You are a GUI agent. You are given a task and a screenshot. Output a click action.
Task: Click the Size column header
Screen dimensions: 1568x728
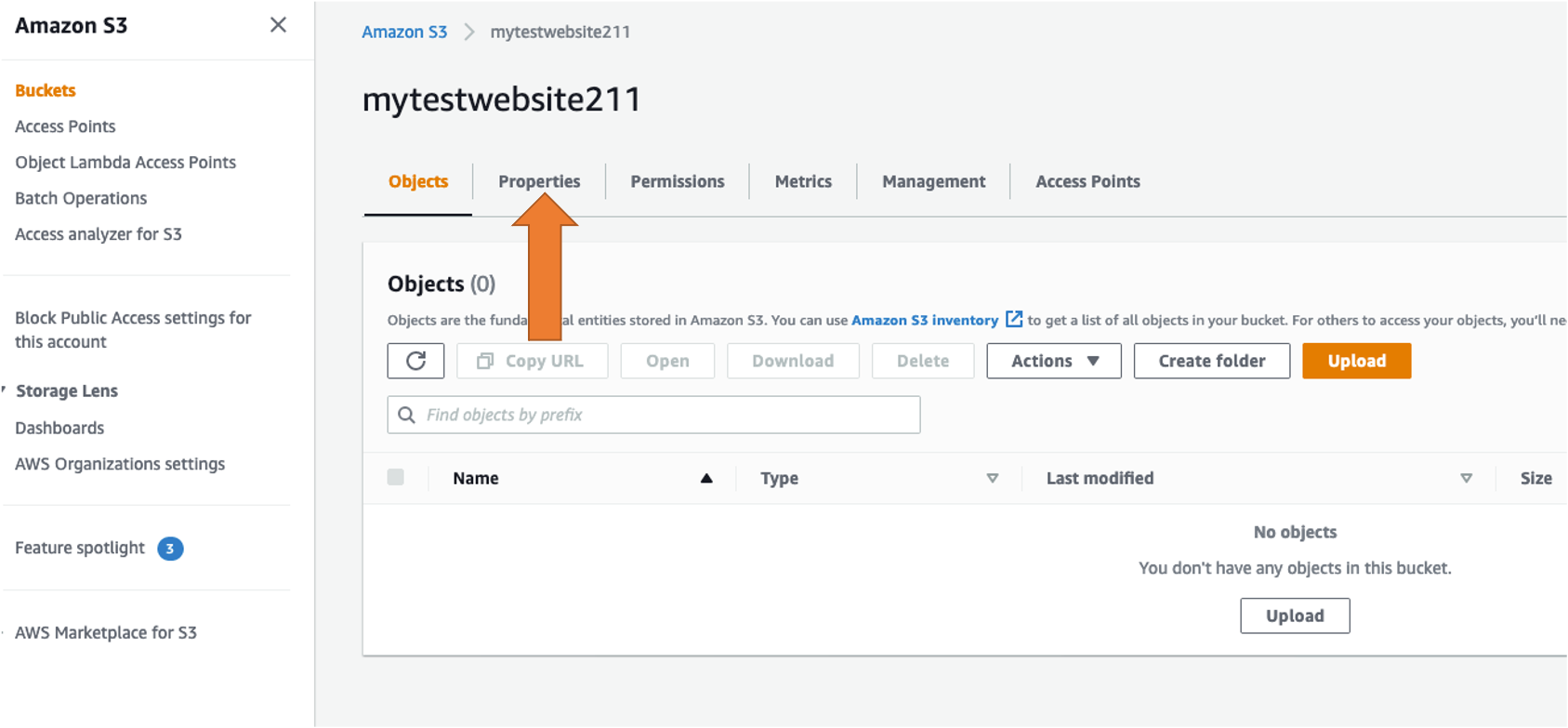(1536, 478)
